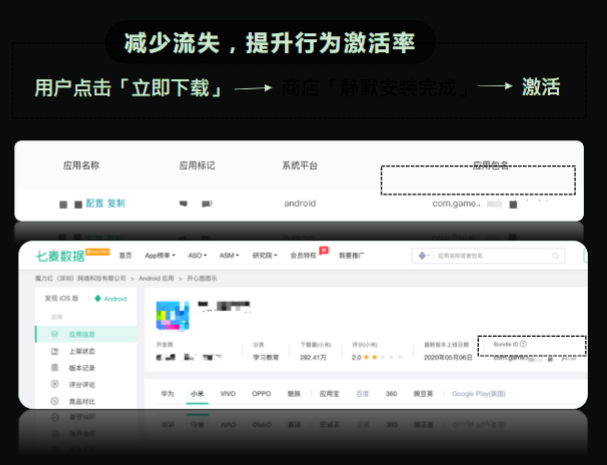This screenshot has height=465, width=607.
Task: Click the Android robot icon in sidebar
Action: point(98,299)
